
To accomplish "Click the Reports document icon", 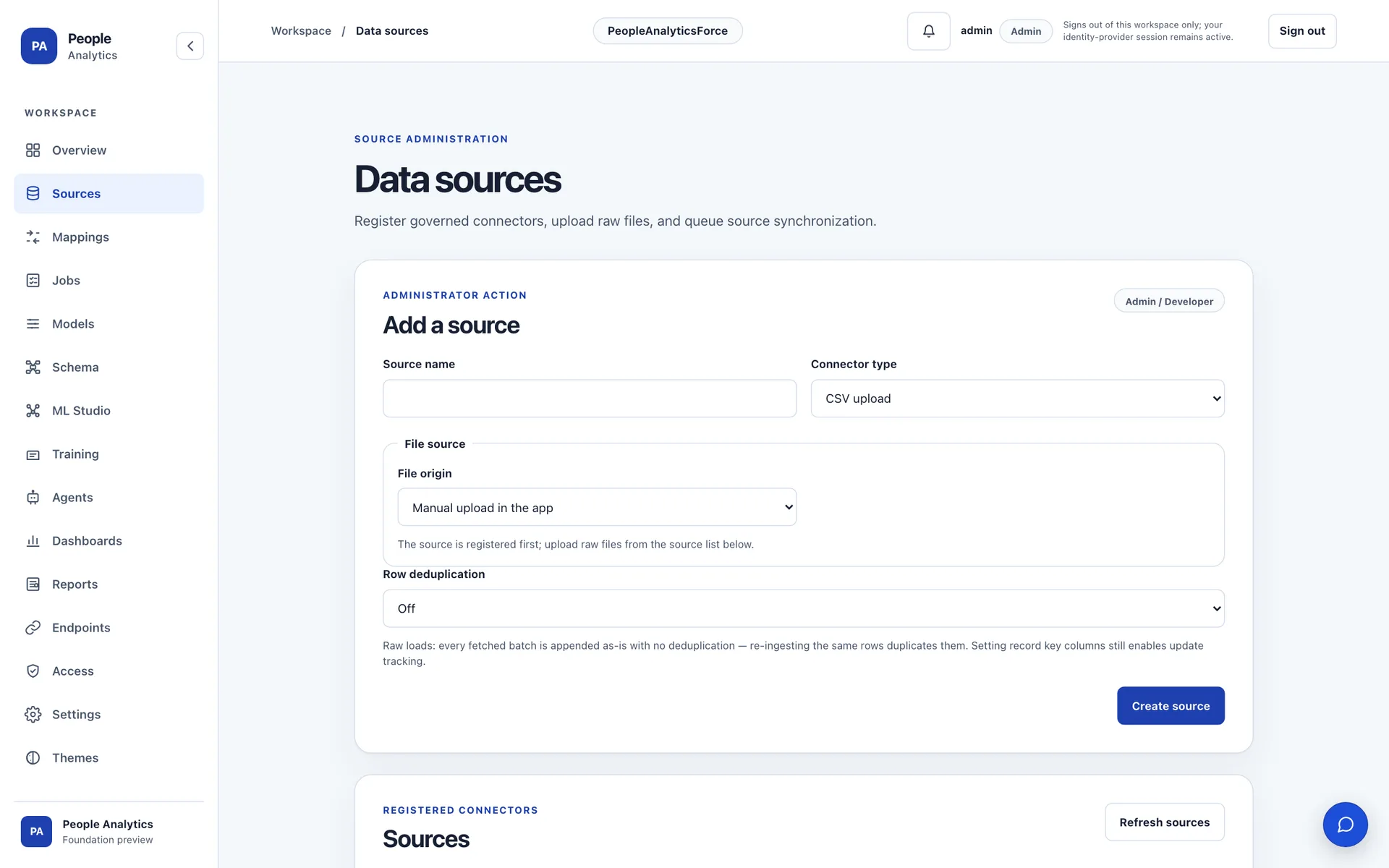I will [33, 584].
